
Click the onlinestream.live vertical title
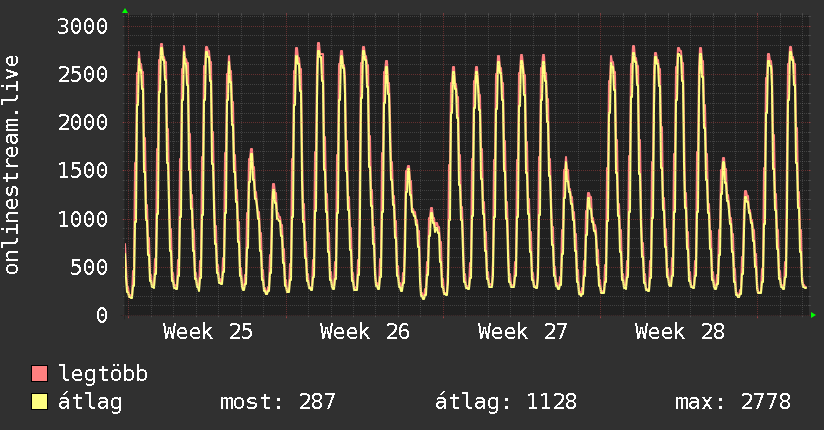(x=11, y=165)
